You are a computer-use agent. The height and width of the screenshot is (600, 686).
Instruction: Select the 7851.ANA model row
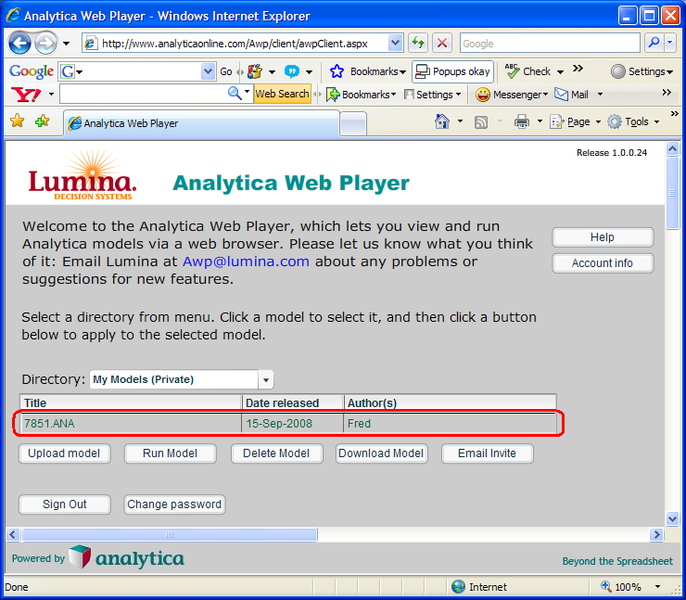point(288,423)
